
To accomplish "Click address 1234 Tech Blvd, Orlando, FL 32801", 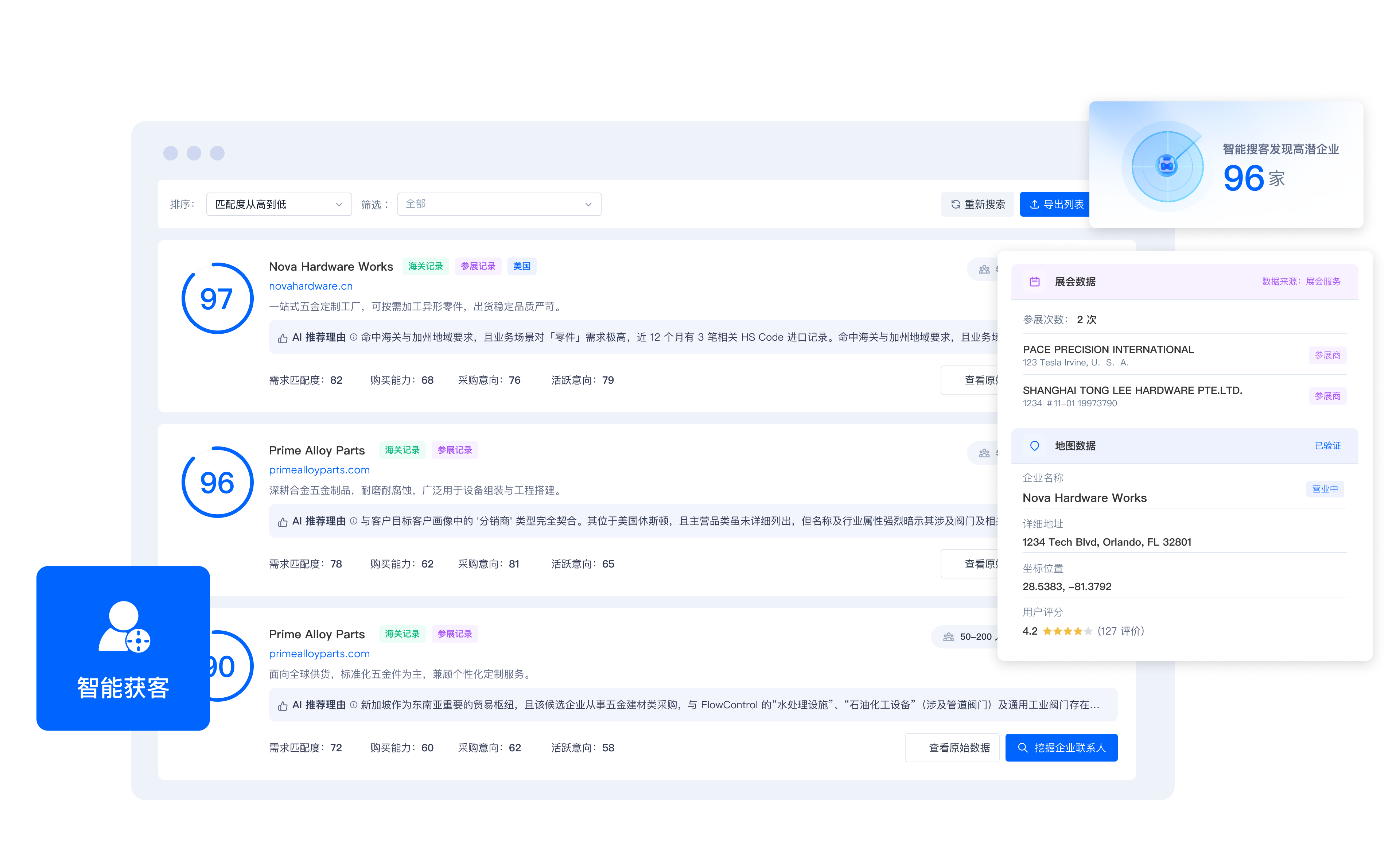I will tap(1107, 542).
